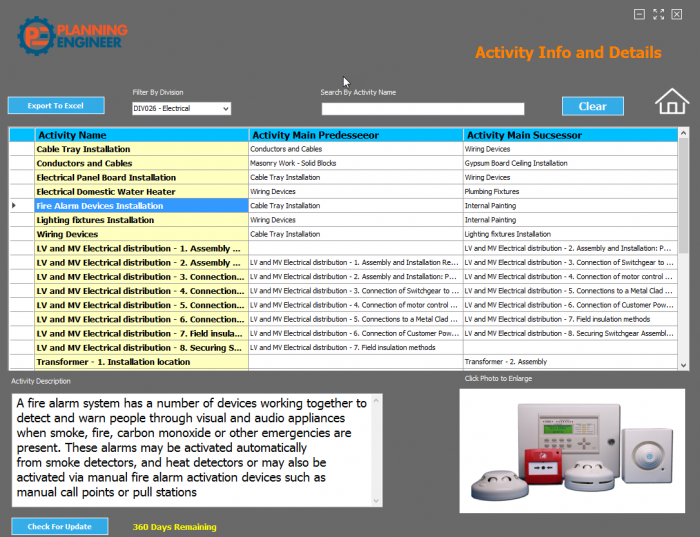700x537 pixels.
Task: Enlarge the fire alarm devices photo
Action: 572,451
